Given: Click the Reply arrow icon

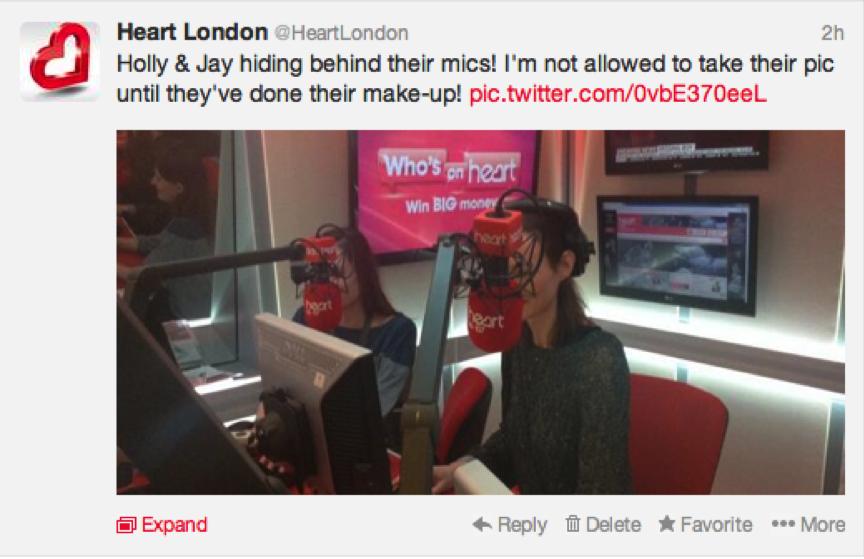Looking at the screenshot, I should 482,524.
